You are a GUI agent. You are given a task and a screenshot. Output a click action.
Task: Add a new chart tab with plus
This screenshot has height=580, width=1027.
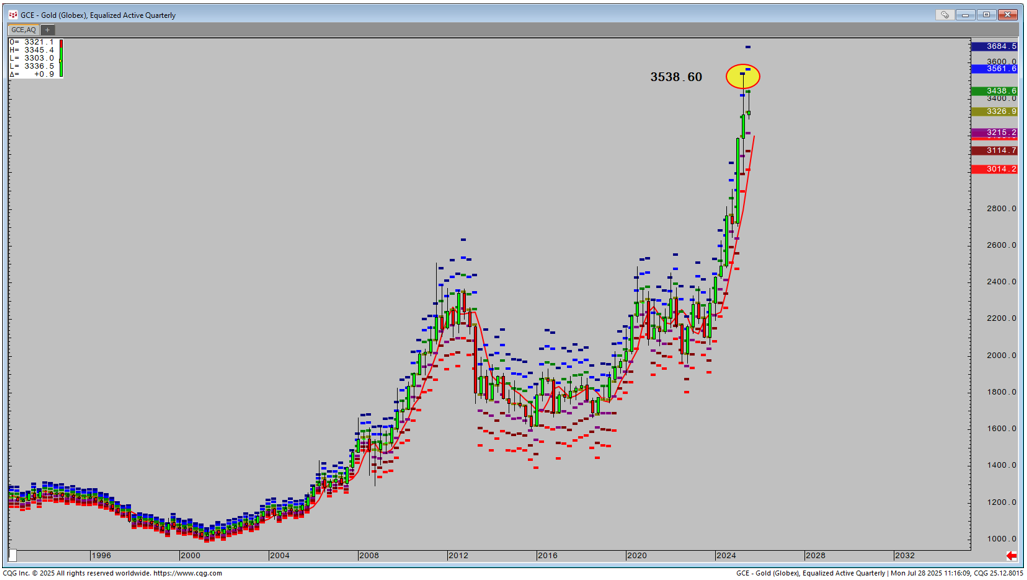click(47, 30)
